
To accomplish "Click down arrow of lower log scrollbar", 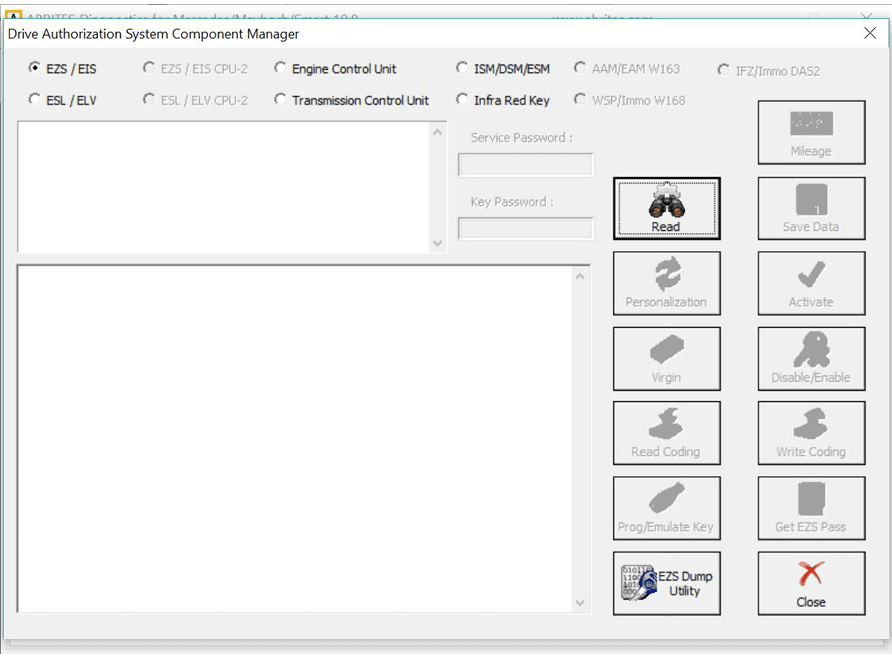I will 580,603.
